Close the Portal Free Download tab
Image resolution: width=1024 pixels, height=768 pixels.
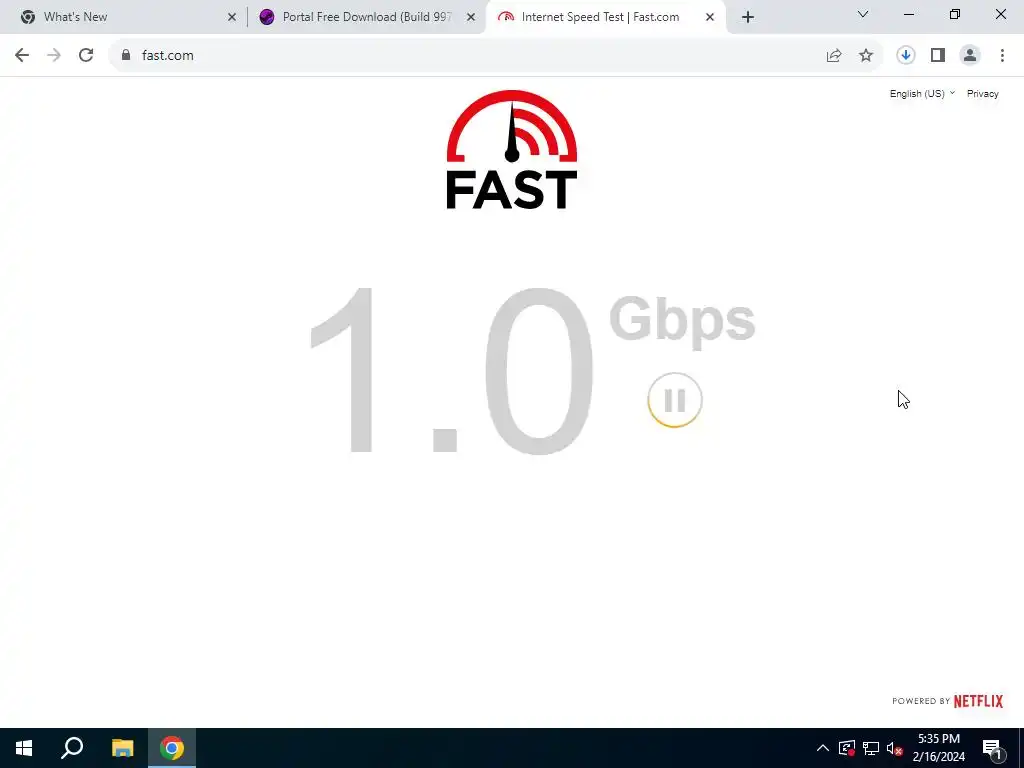(x=471, y=17)
